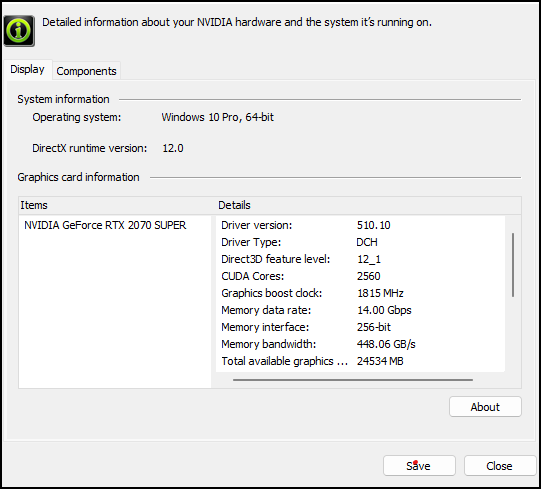Select the Direct3D feature level row
Screen dimensions: 541x489
coord(360,259)
